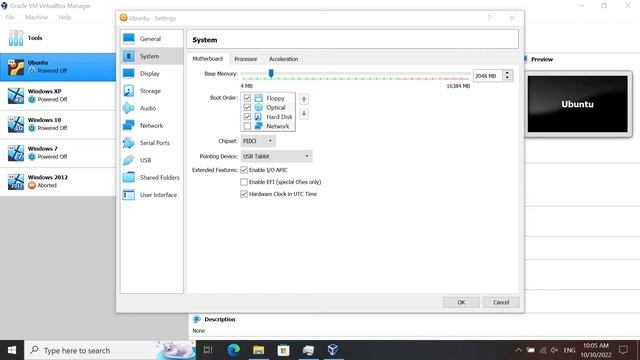Increase base memory with spinner arrow

tap(507, 73)
